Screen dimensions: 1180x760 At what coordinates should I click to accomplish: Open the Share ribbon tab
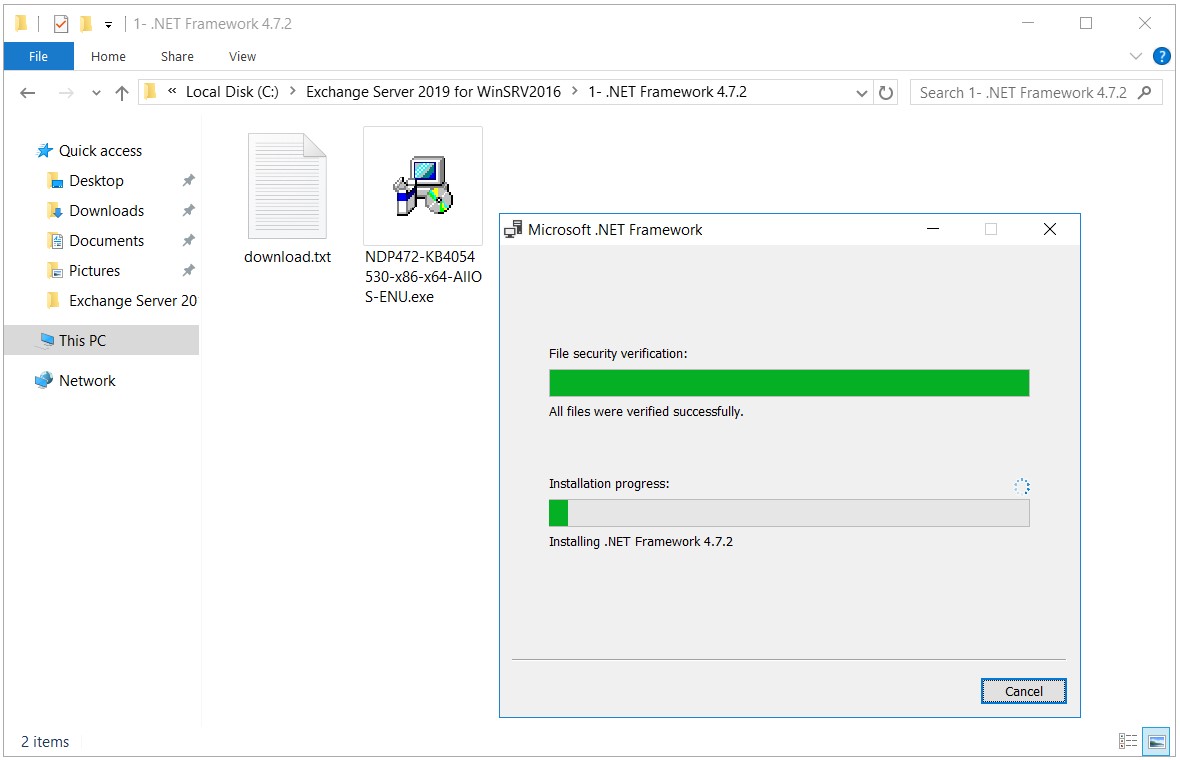177,56
